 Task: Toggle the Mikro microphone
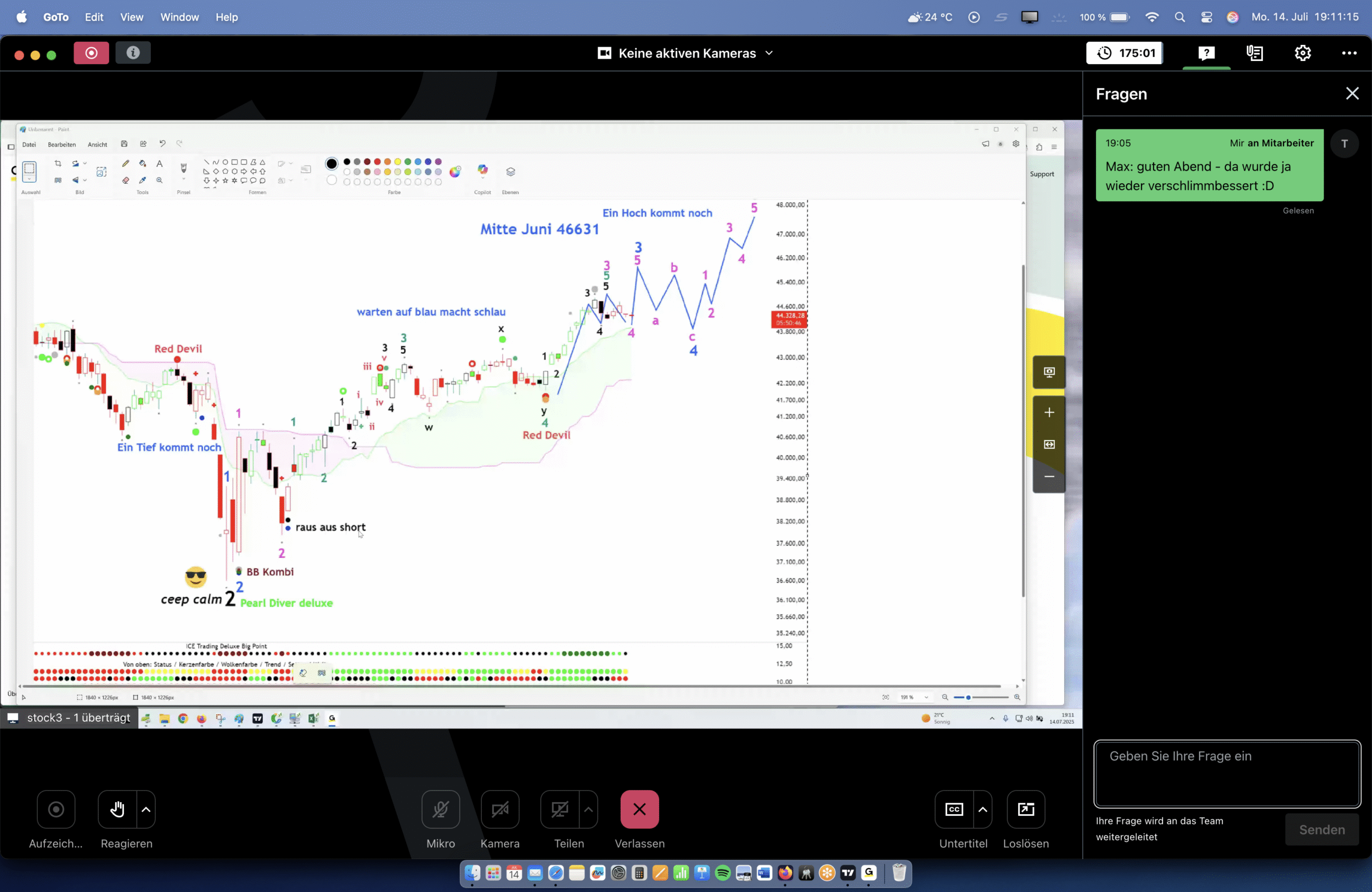pos(441,809)
